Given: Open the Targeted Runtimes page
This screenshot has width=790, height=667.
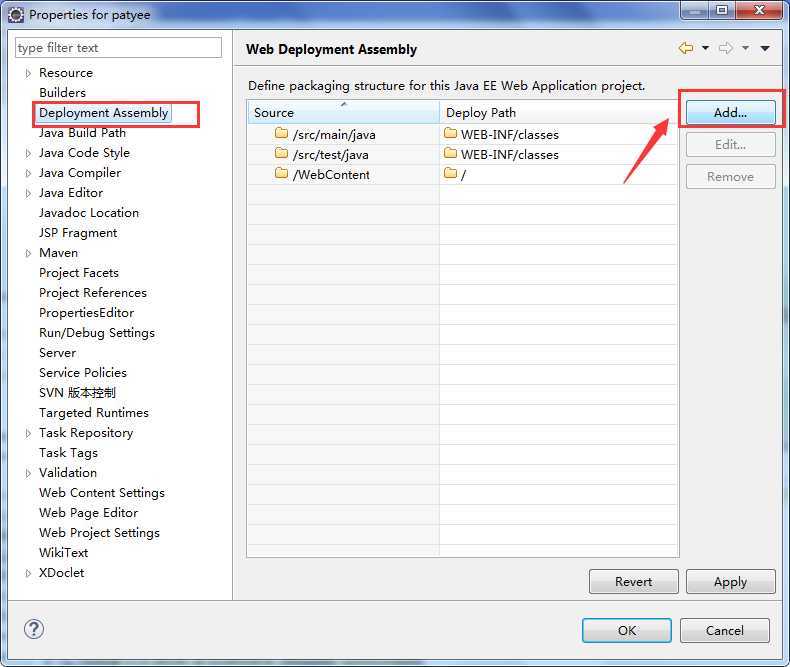Looking at the screenshot, I should [x=94, y=413].
